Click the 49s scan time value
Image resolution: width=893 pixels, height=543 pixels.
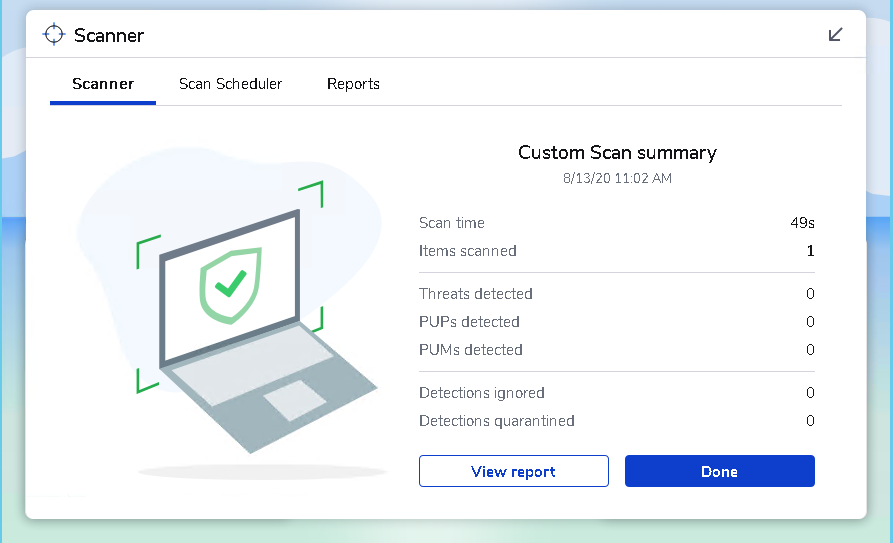tap(802, 223)
